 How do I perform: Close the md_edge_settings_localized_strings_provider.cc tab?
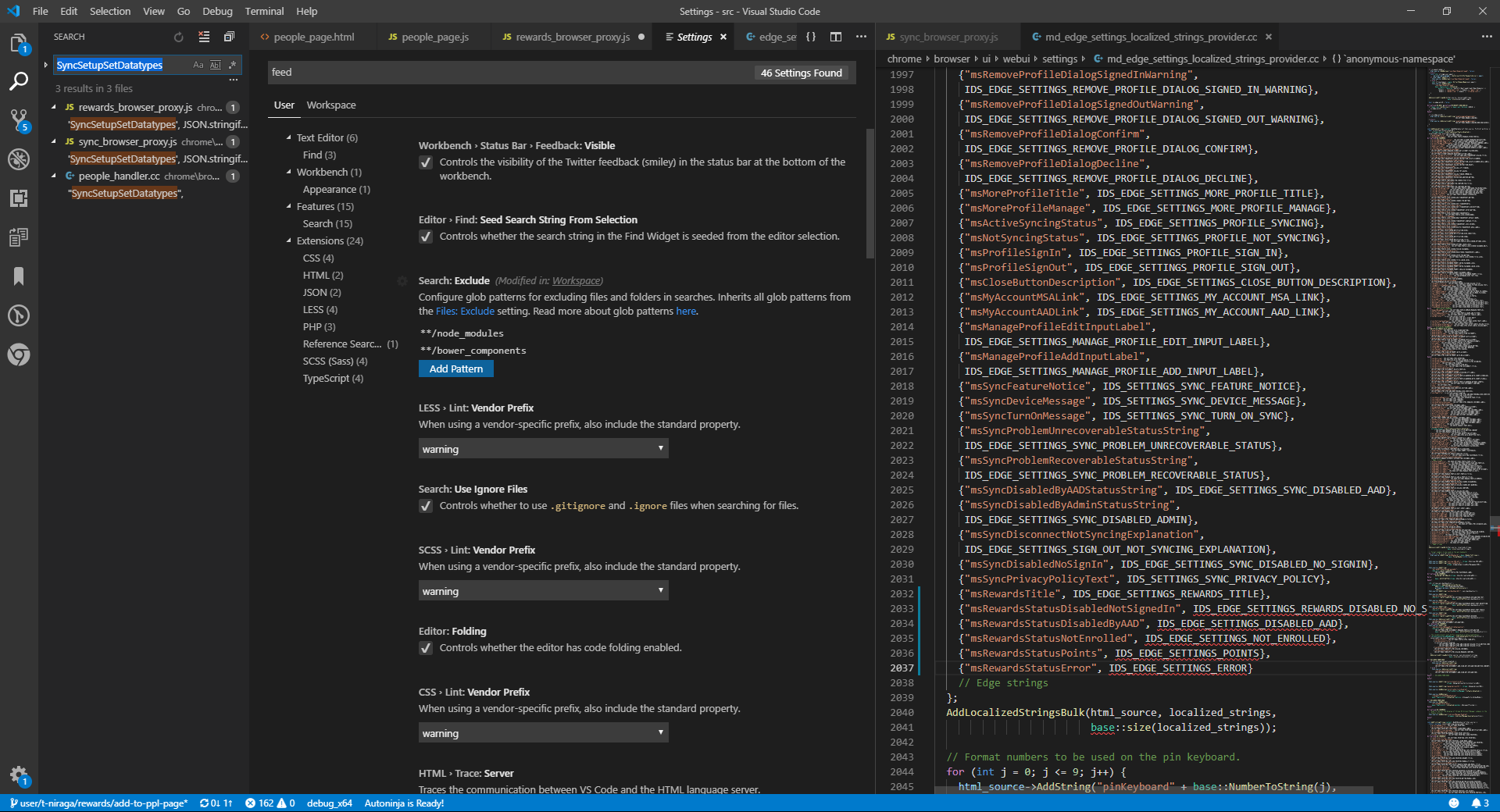click(x=1269, y=37)
